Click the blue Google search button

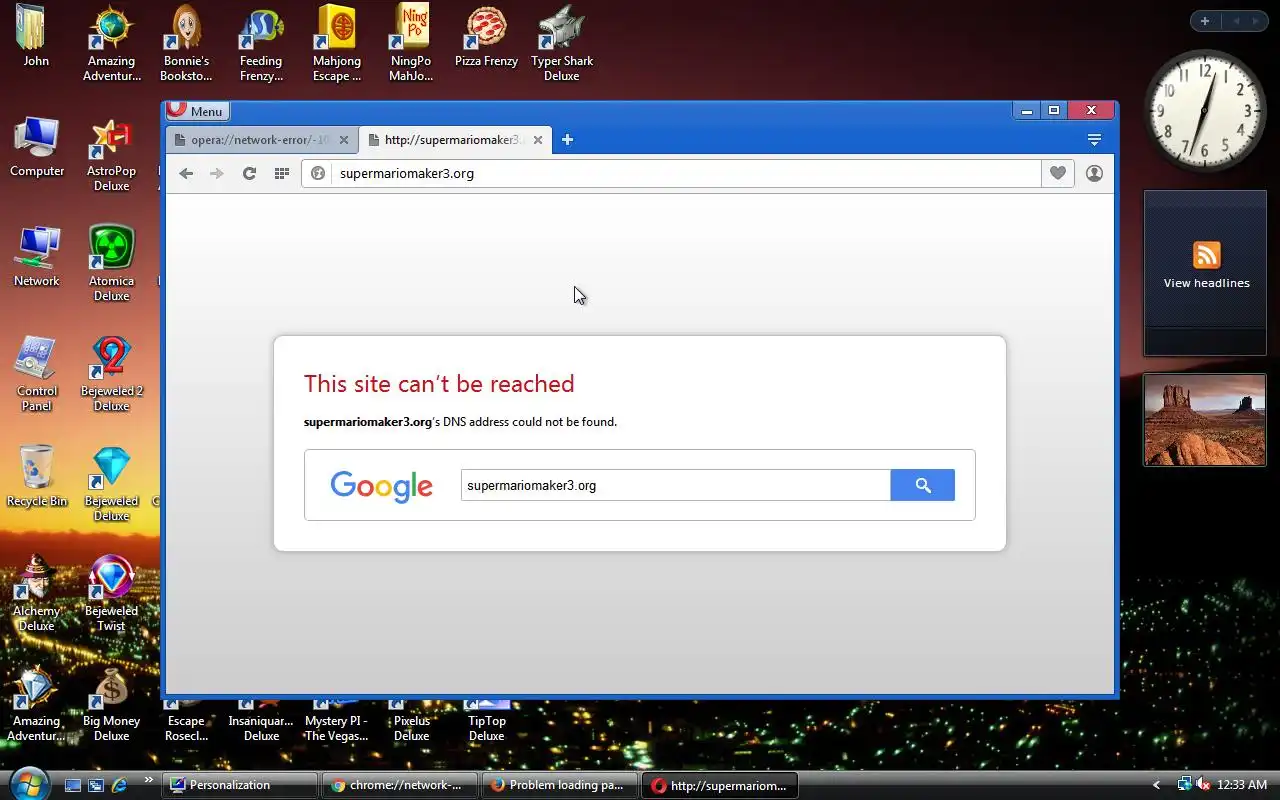pyautogui.click(x=922, y=485)
